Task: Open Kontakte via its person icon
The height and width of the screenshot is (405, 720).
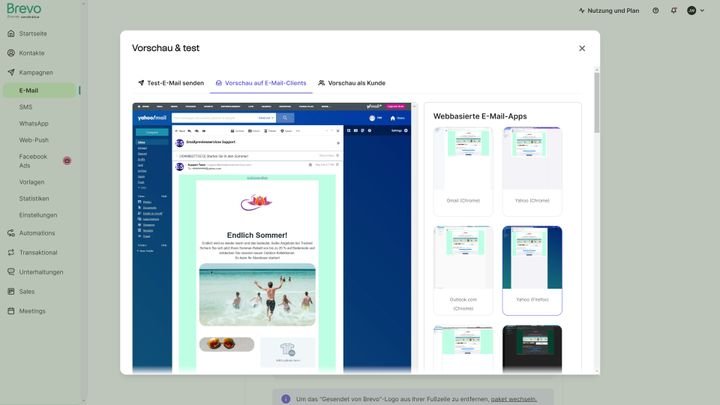Action: (11, 53)
